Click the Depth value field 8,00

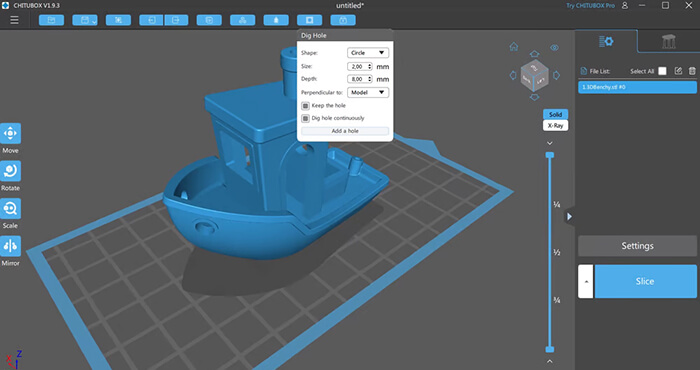[x=357, y=79]
